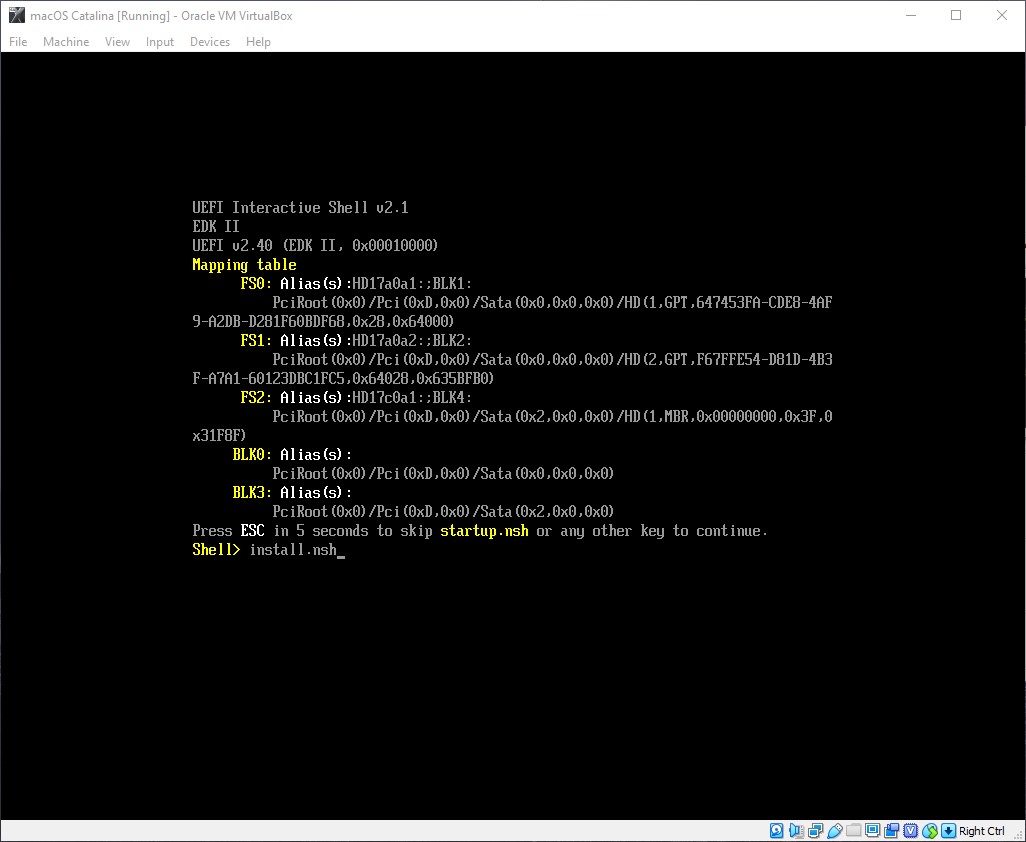Click the HD17c0a1 alias text

tap(384, 398)
